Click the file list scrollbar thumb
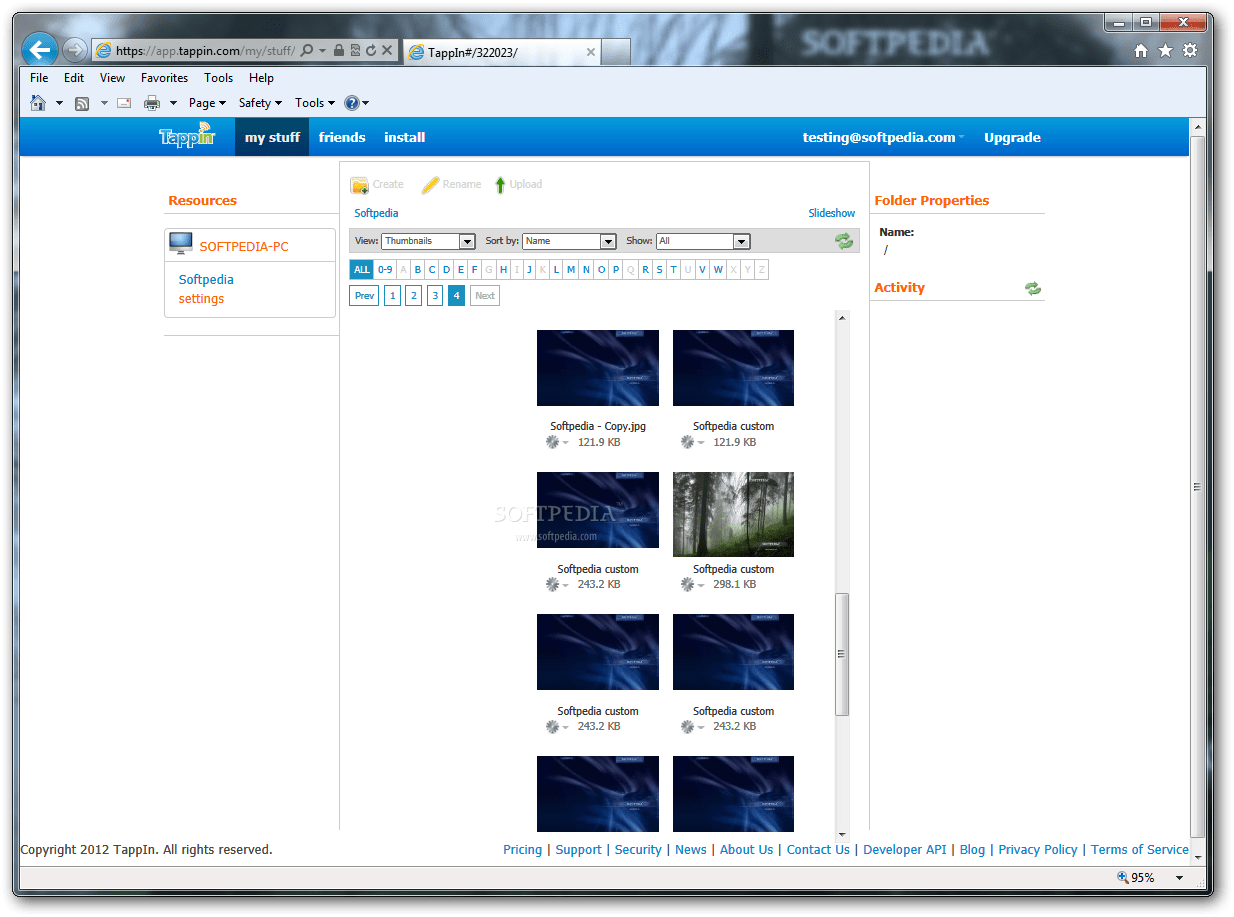Screen dimensions: 1234x917 (x=842, y=654)
